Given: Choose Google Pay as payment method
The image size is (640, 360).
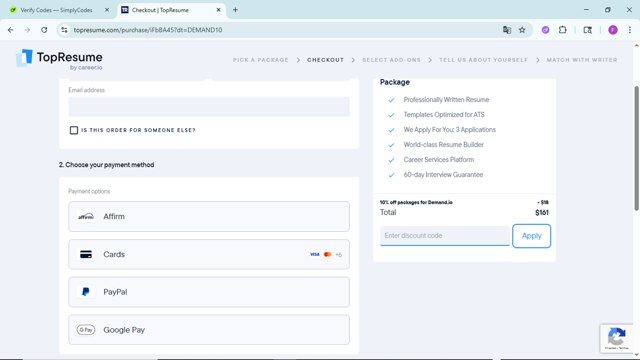Looking at the screenshot, I should (x=209, y=330).
